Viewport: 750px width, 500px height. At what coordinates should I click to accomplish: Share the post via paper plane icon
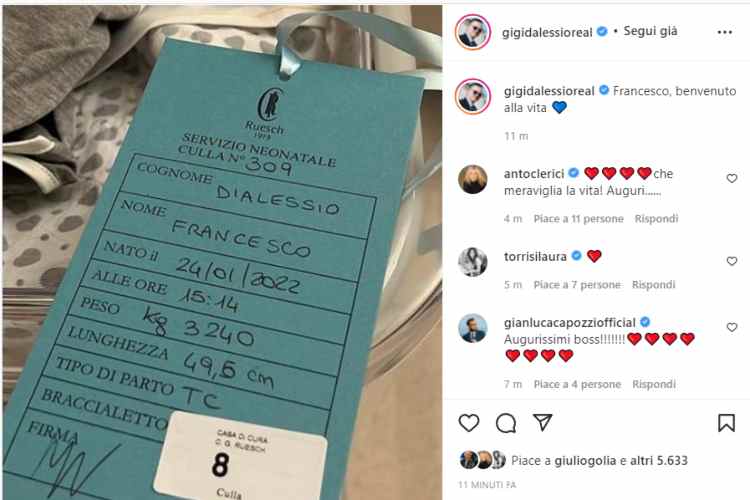[x=543, y=422]
